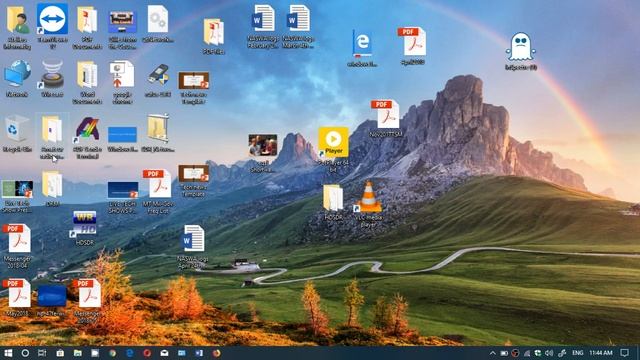Open the Mail app on taskbar

164,353
